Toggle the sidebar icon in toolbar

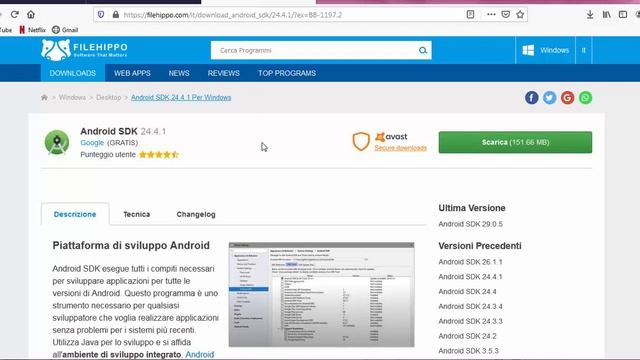(623, 15)
